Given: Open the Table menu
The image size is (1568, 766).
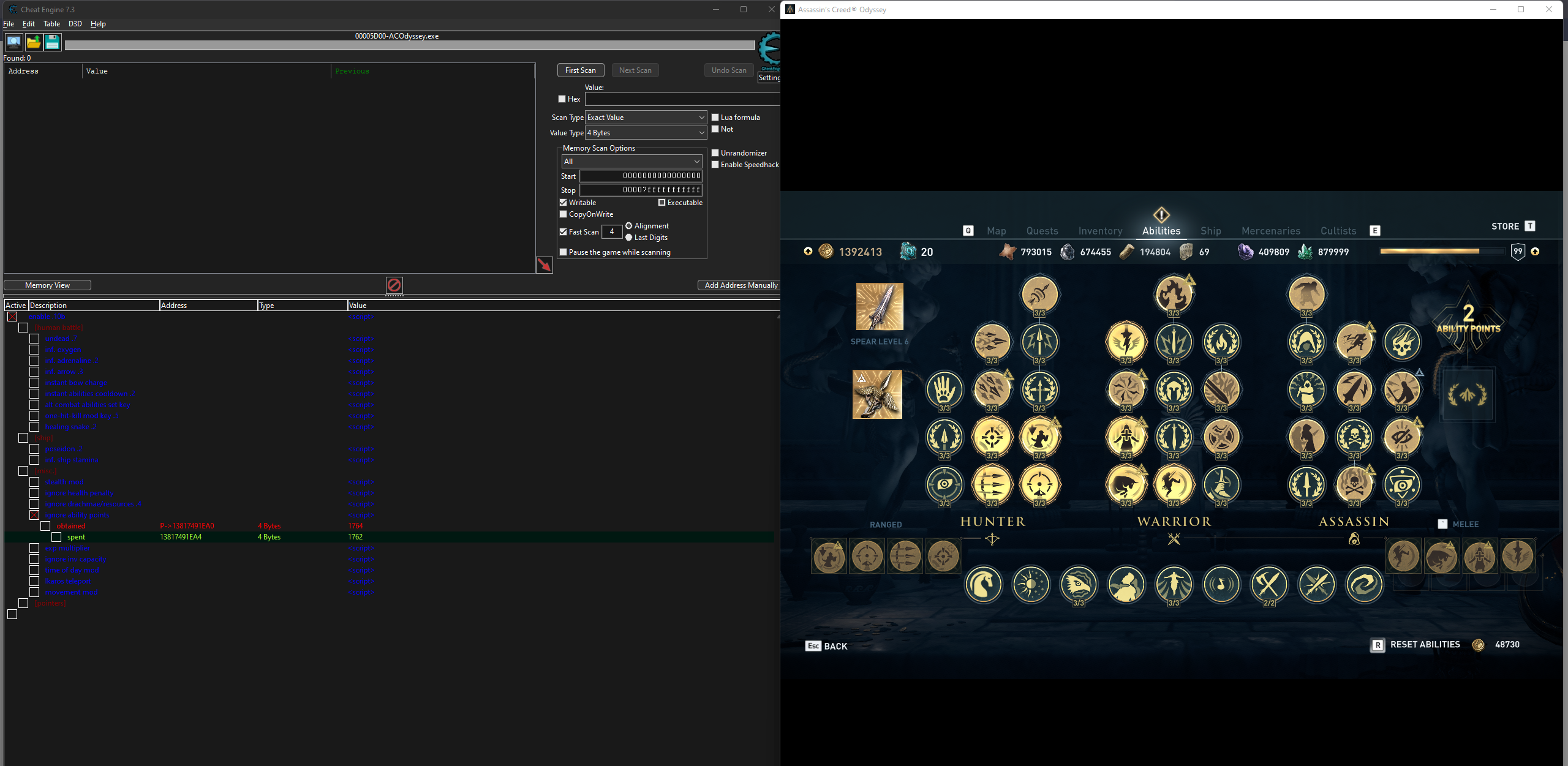Looking at the screenshot, I should [x=51, y=24].
